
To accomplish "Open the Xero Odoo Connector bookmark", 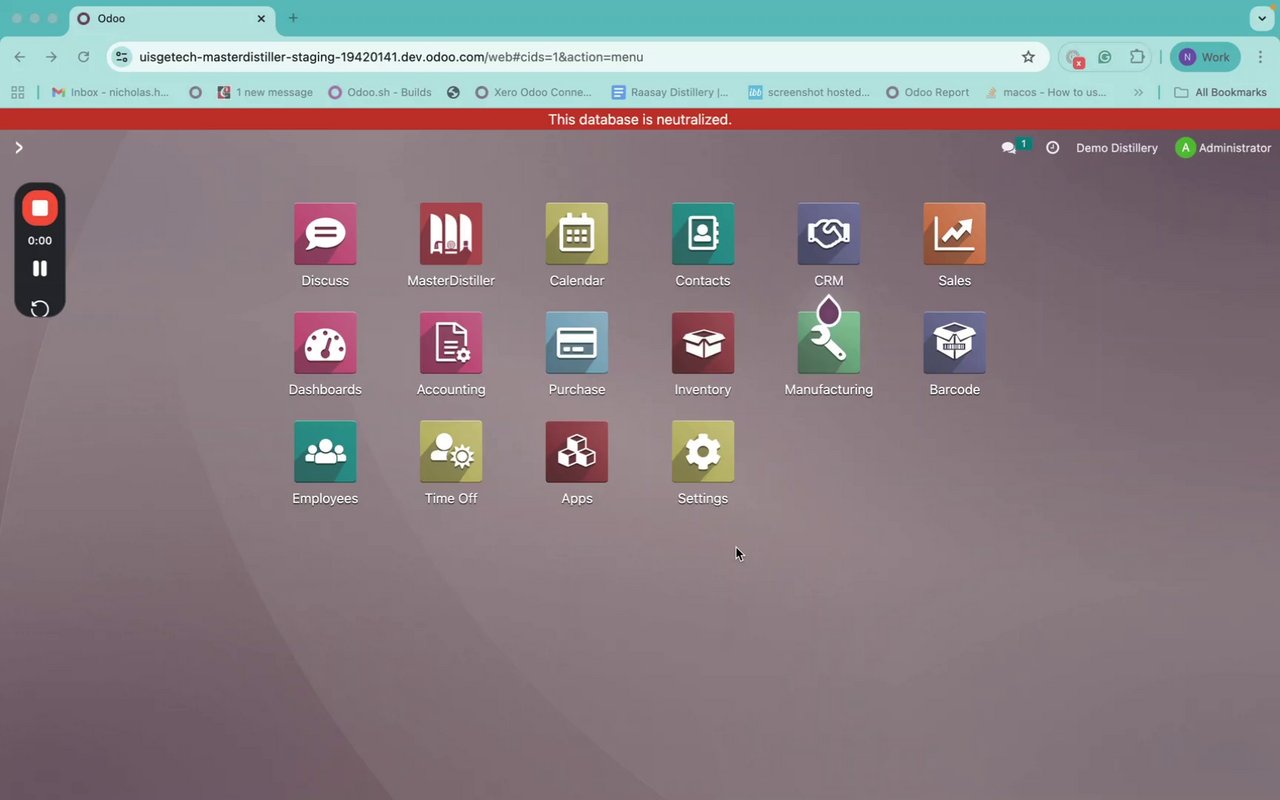I will (x=534, y=92).
